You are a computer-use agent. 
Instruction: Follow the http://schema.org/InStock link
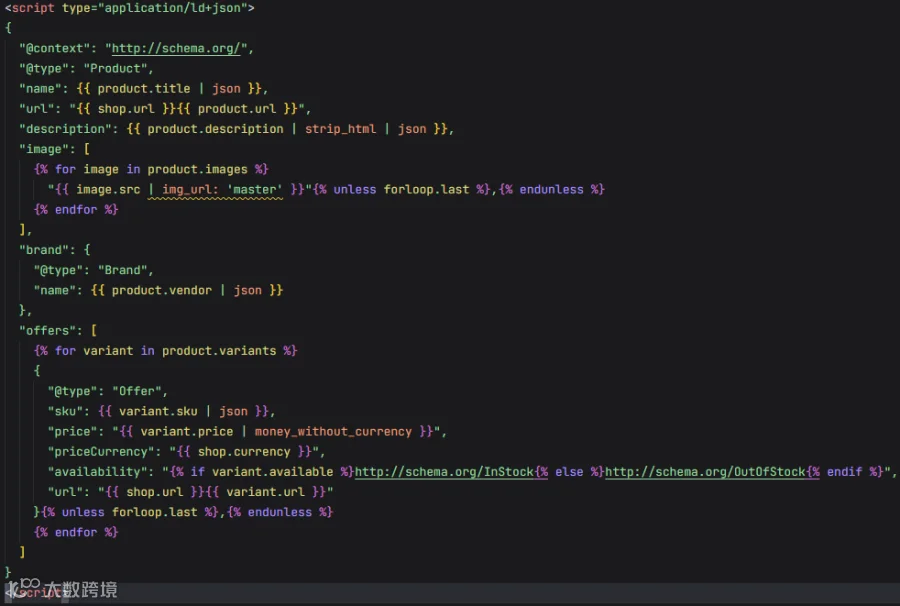tap(444, 472)
